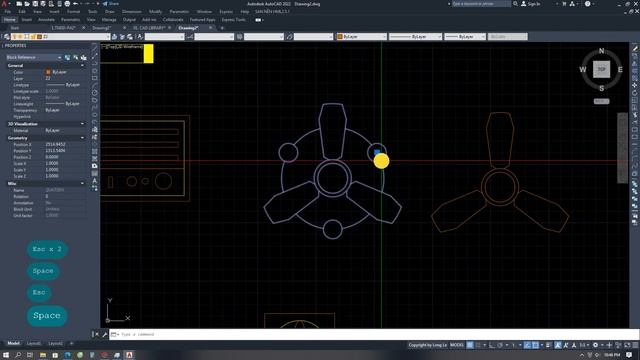Collapse the General section in Properties
Viewport: 640px width, 360px height.
point(82,65)
